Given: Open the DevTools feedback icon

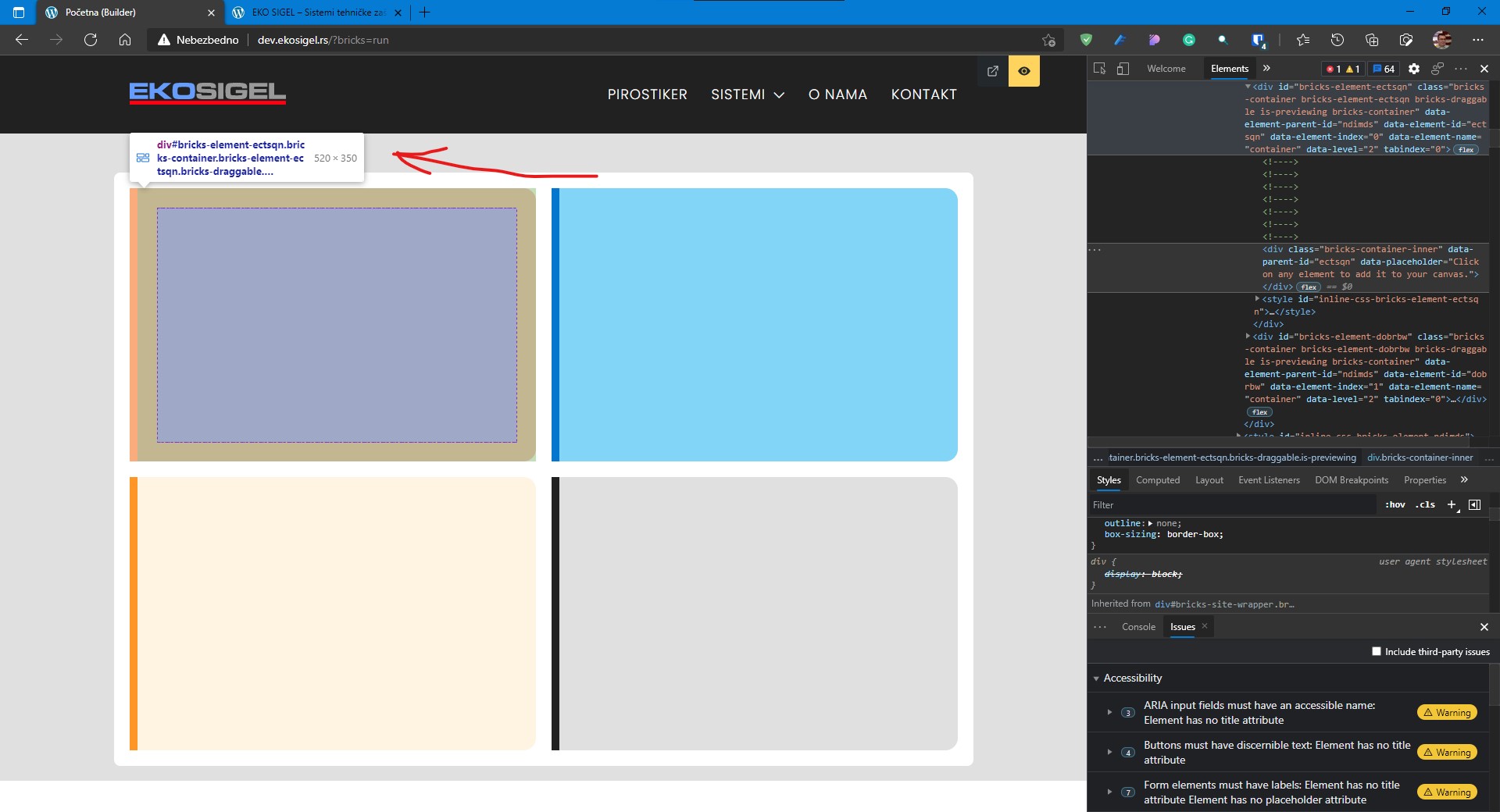Looking at the screenshot, I should (x=1437, y=69).
